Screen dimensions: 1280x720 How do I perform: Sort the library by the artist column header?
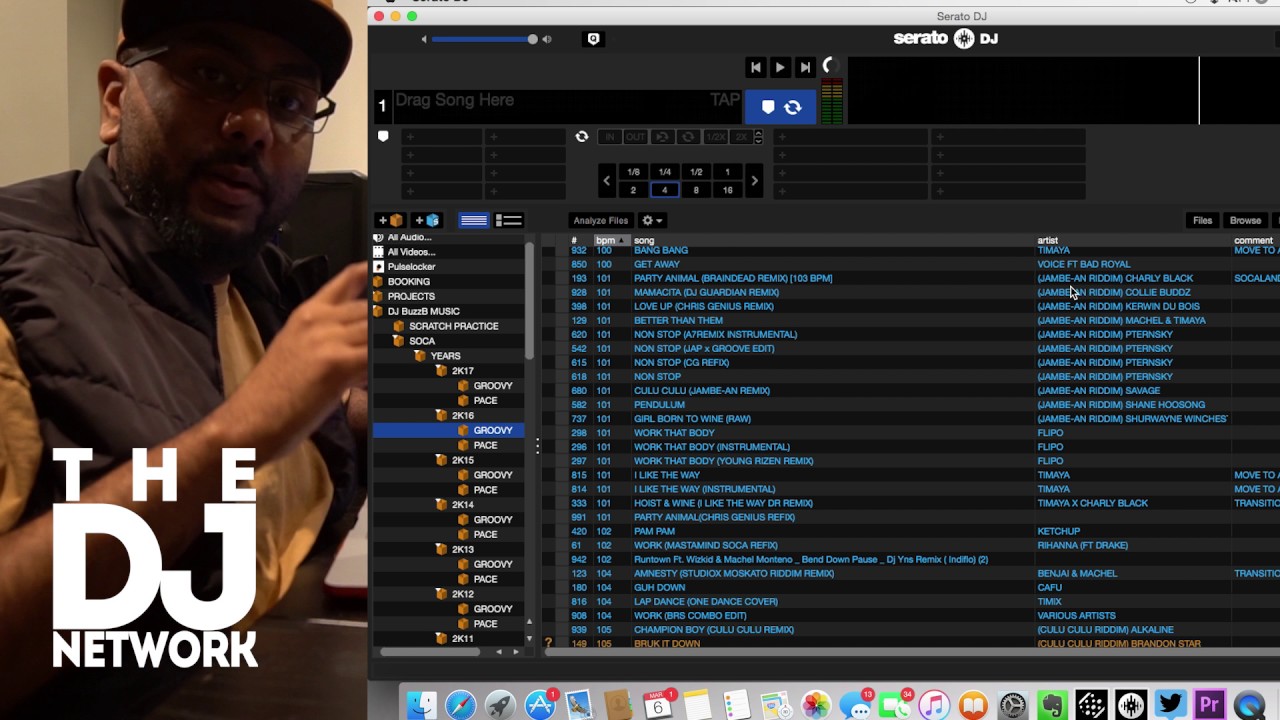tap(1047, 240)
